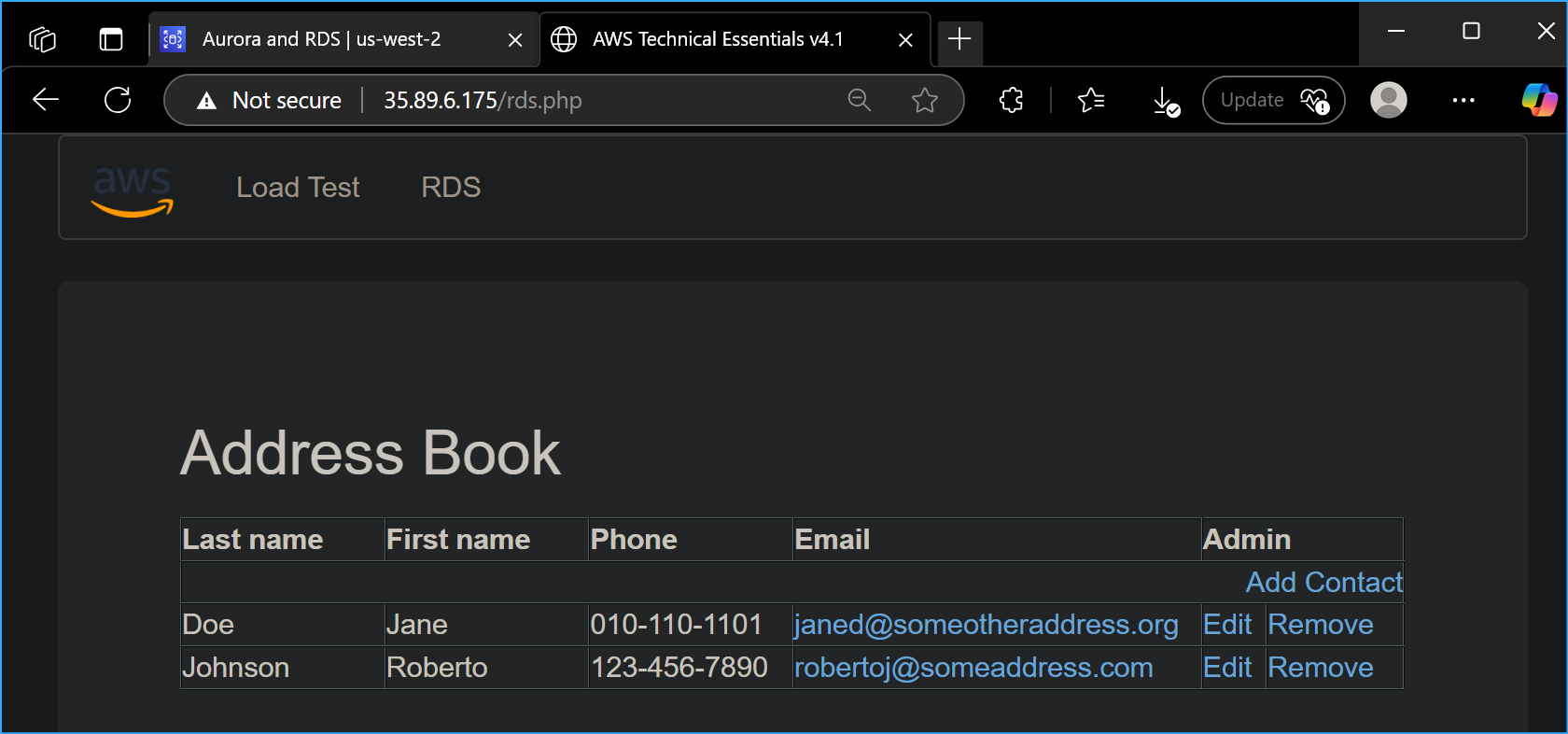Add page to favorites star

point(925,100)
